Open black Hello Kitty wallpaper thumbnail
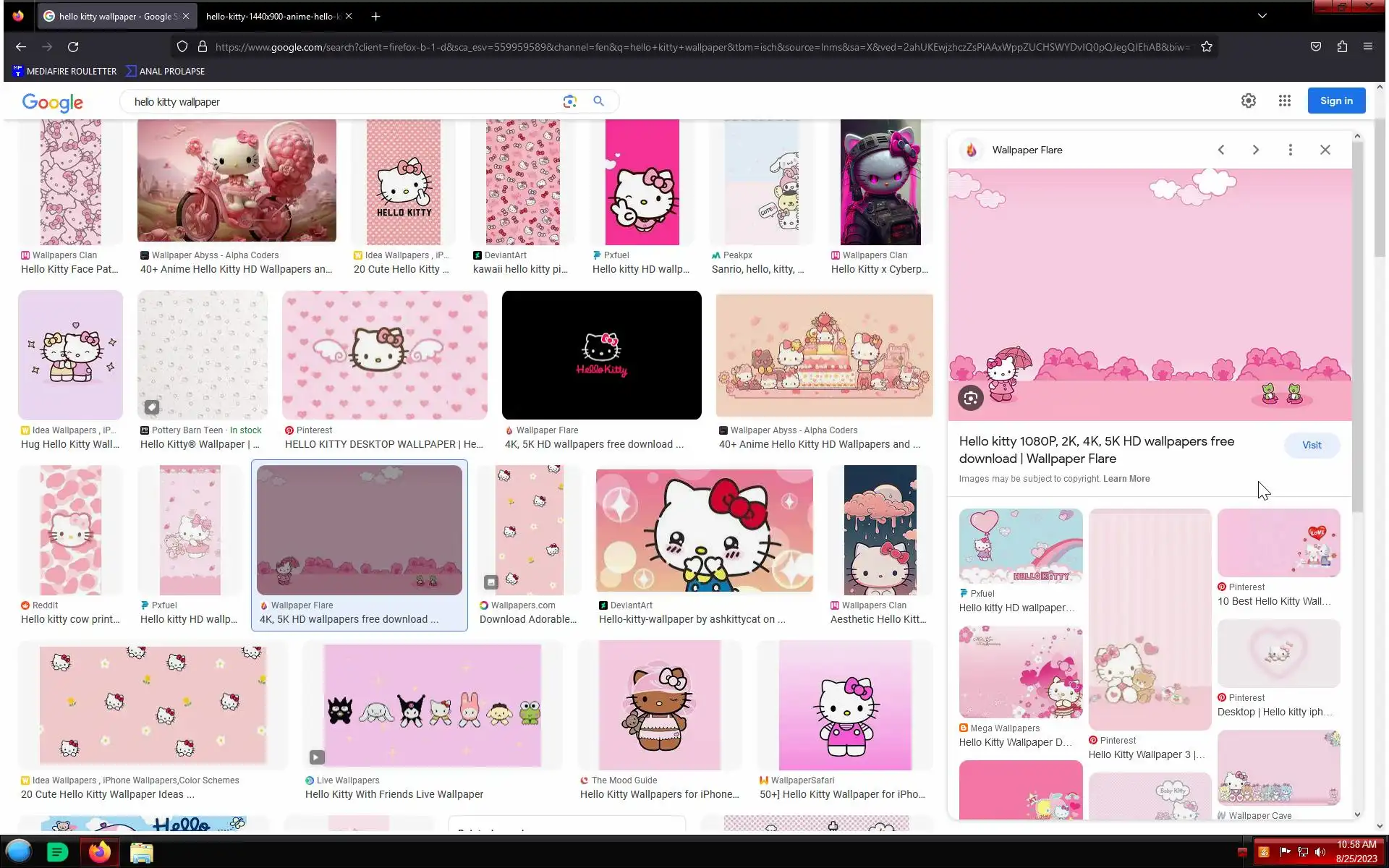The height and width of the screenshot is (868, 1389). pos(601,355)
